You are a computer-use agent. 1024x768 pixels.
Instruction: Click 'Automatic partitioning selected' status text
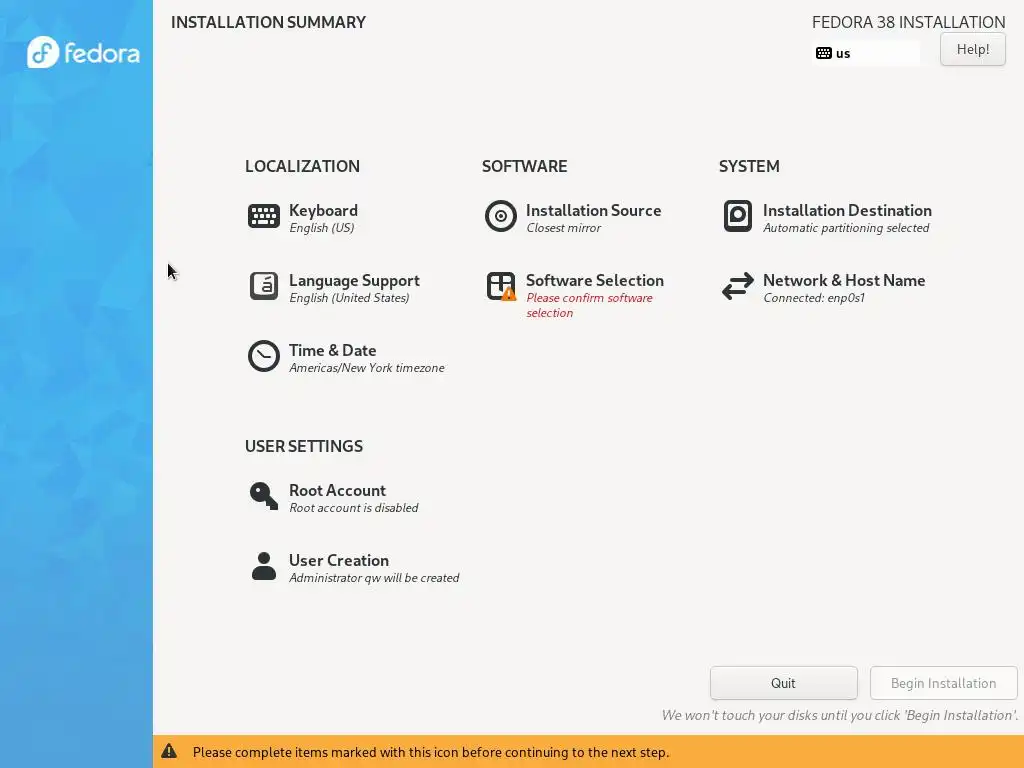click(x=846, y=228)
